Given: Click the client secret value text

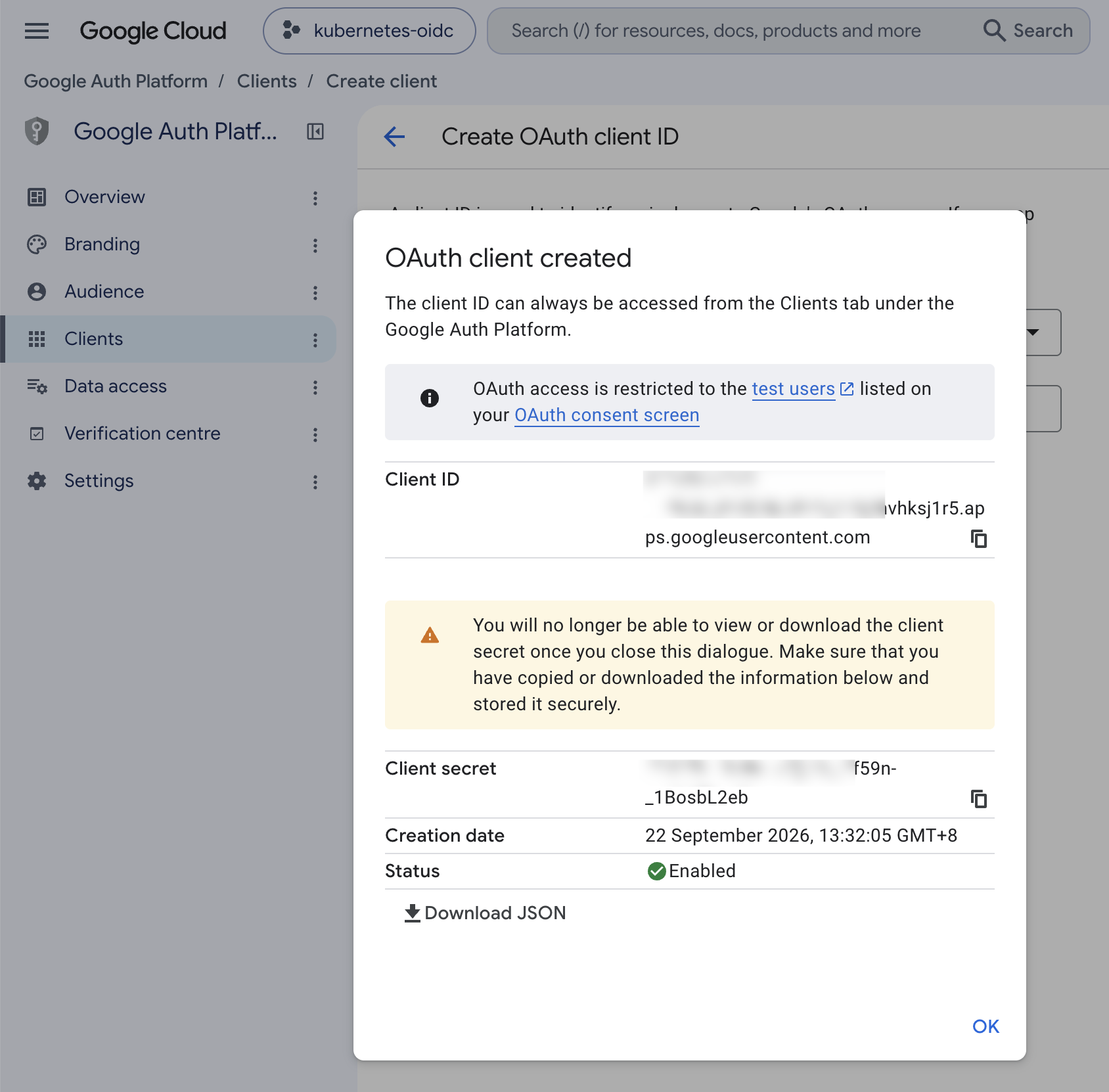Looking at the screenshot, I should [x=771, y=783].
